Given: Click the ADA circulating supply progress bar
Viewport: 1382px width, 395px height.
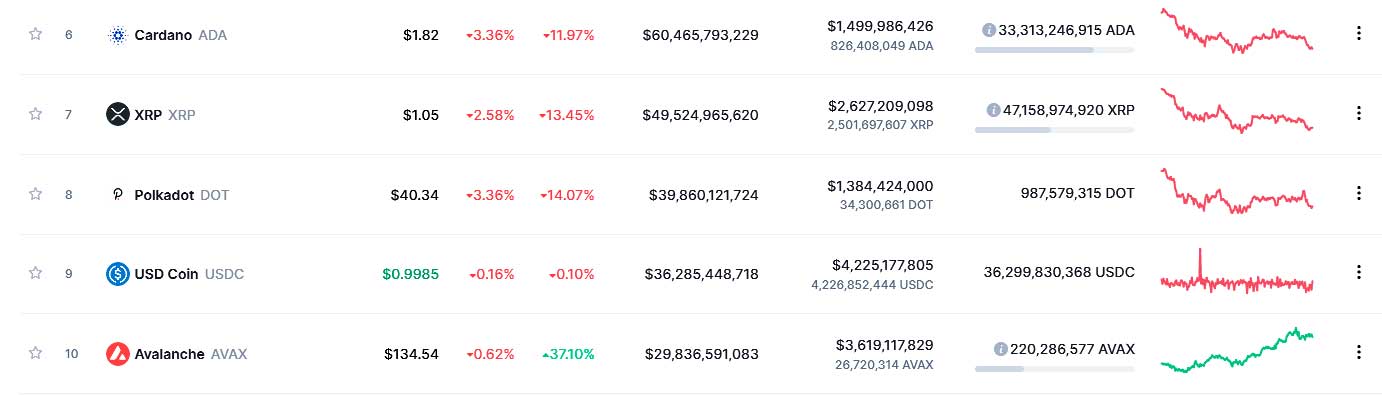Looking at the screenshot, I should (x=1054, y=50).
